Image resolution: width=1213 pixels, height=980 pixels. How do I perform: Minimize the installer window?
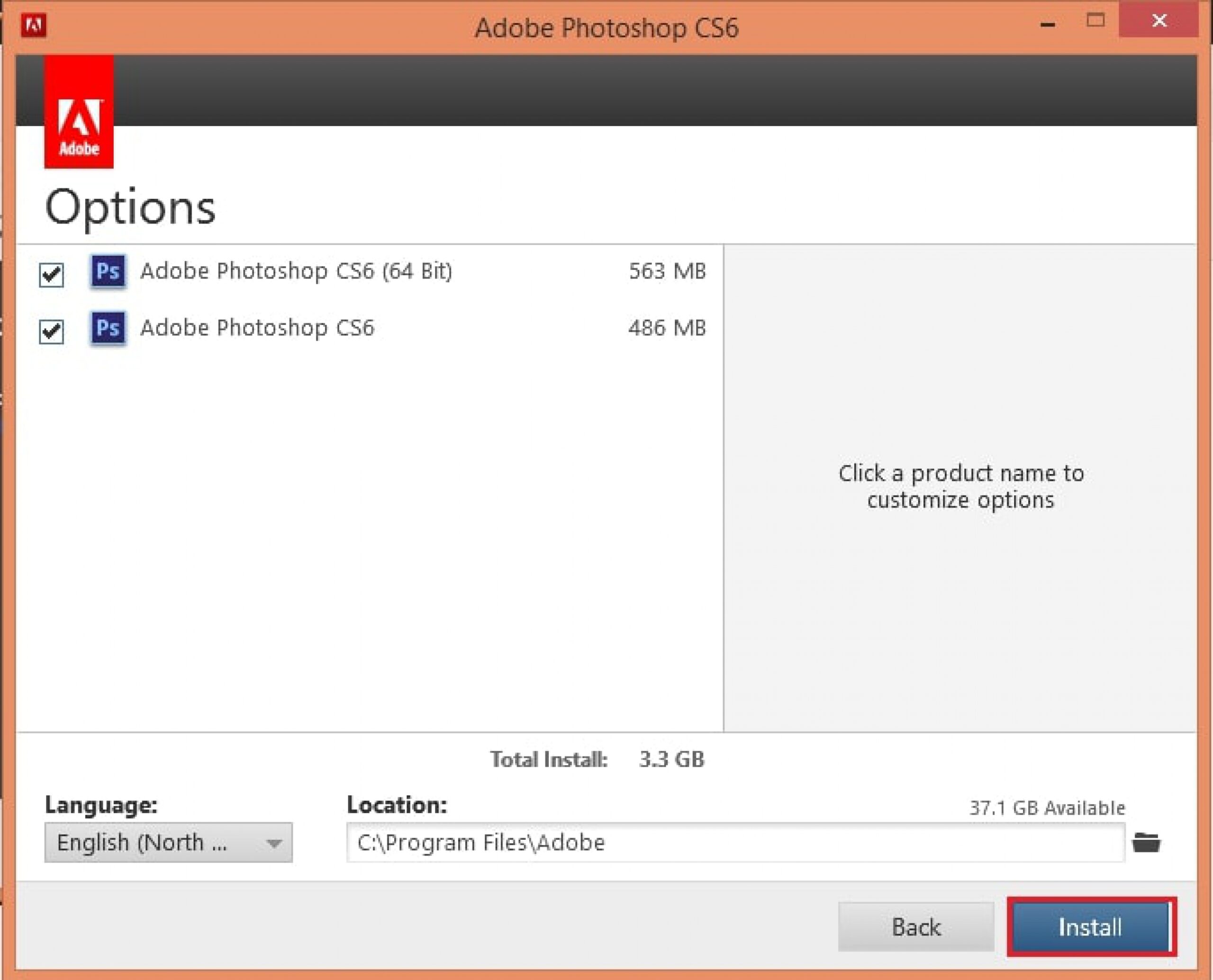coord(1048,24)
